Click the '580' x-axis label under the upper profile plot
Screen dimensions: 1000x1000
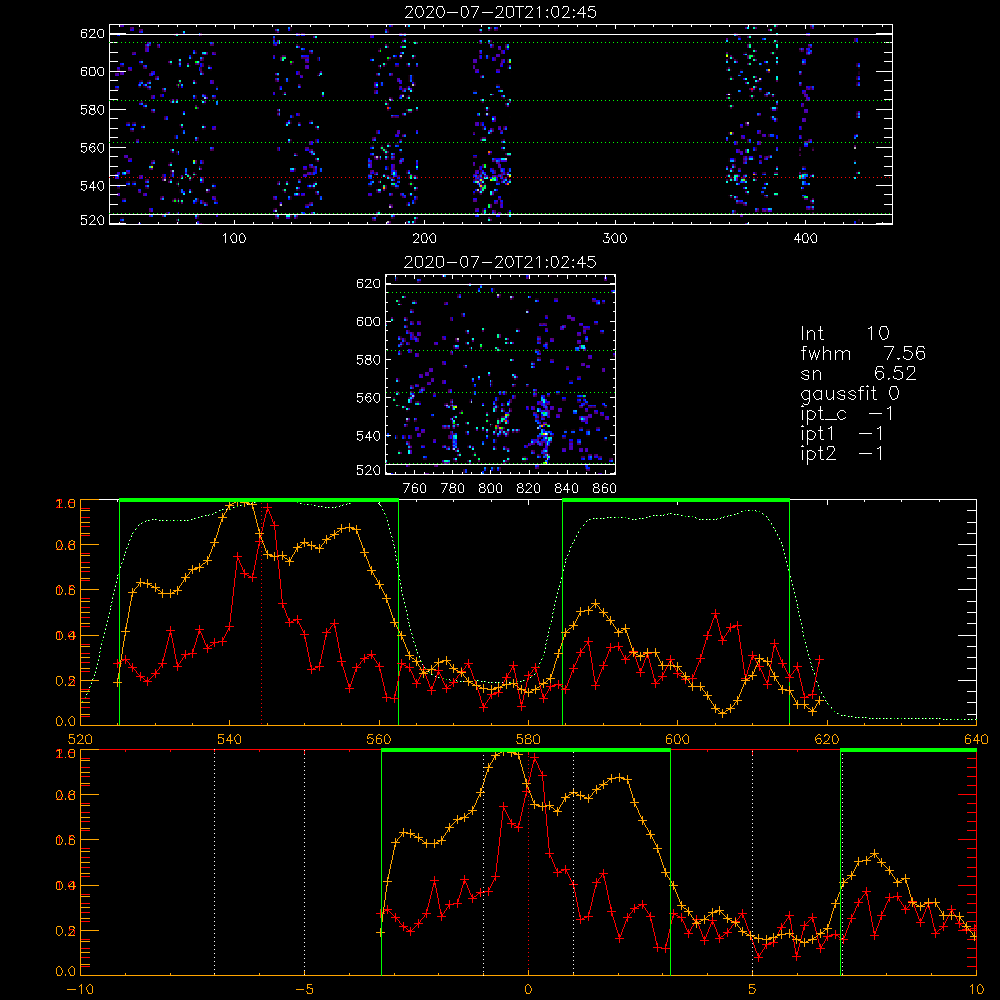pos(528,740)
